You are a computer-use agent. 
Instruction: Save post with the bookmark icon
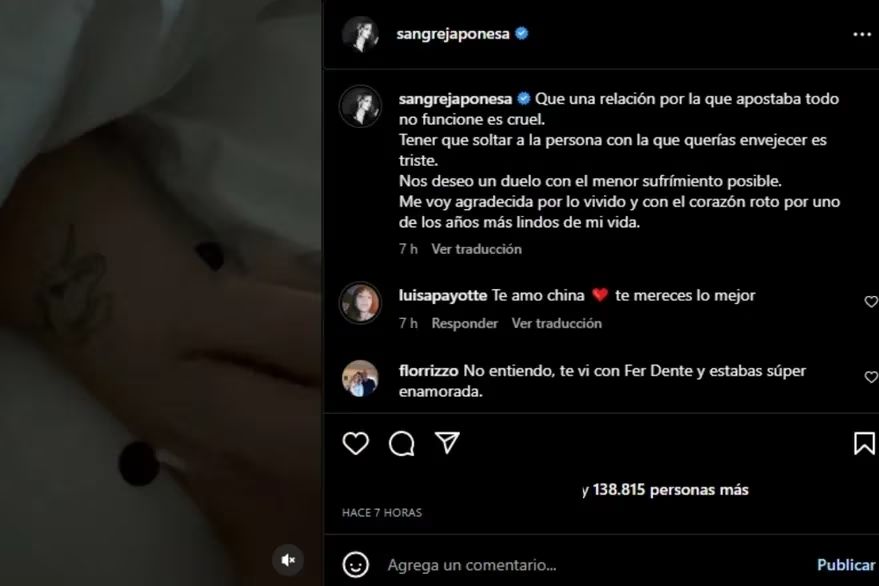click(x=864, y=444)
